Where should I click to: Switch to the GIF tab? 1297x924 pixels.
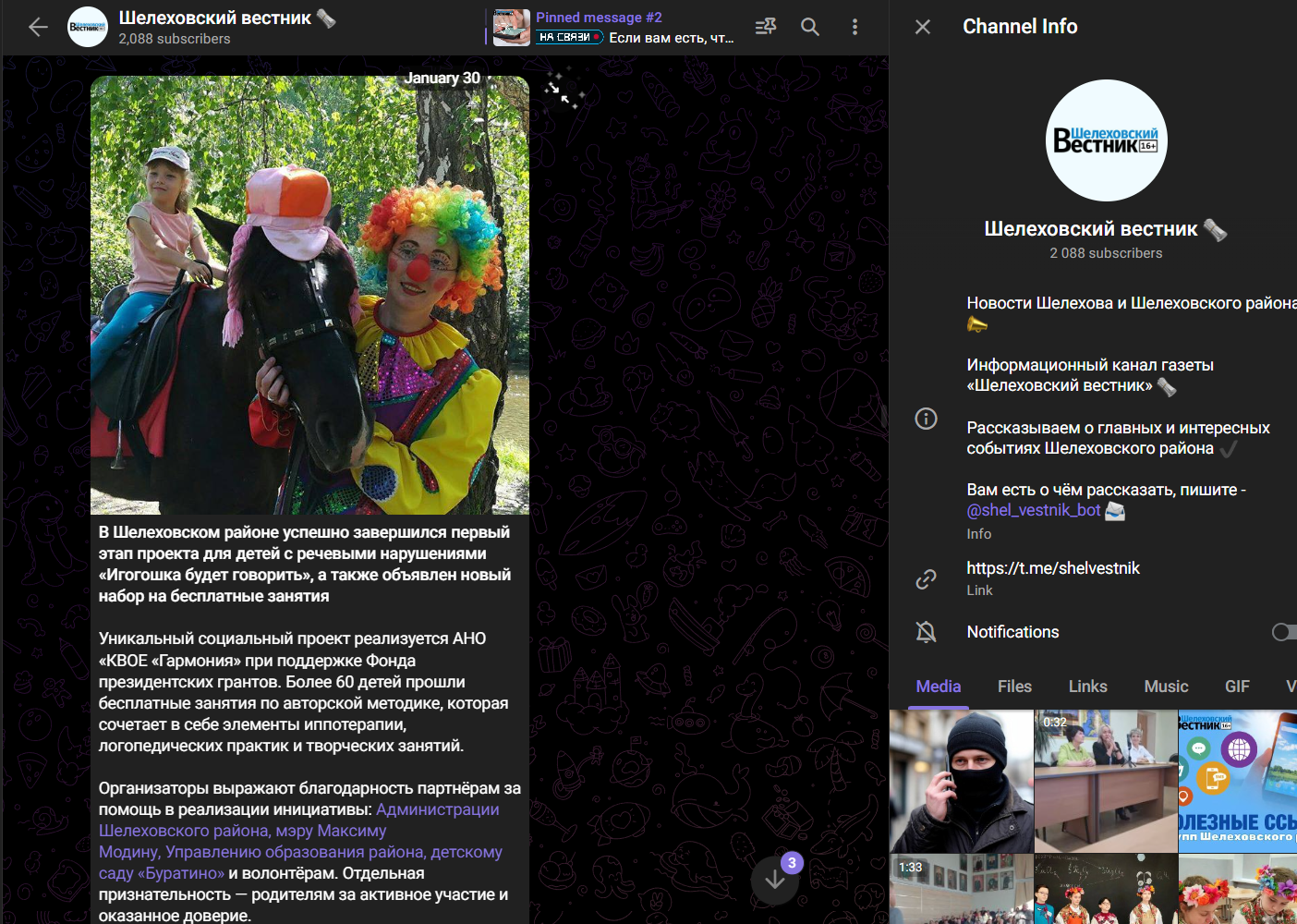(1237, 687)
